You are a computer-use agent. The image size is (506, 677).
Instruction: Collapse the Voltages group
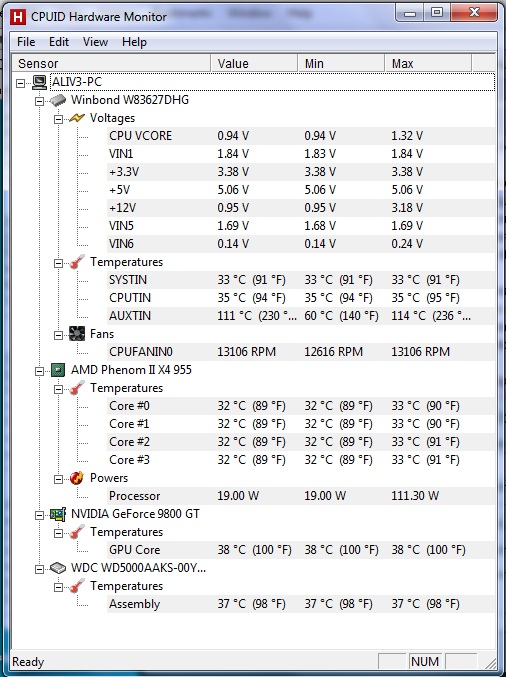(x=58, y=119)
